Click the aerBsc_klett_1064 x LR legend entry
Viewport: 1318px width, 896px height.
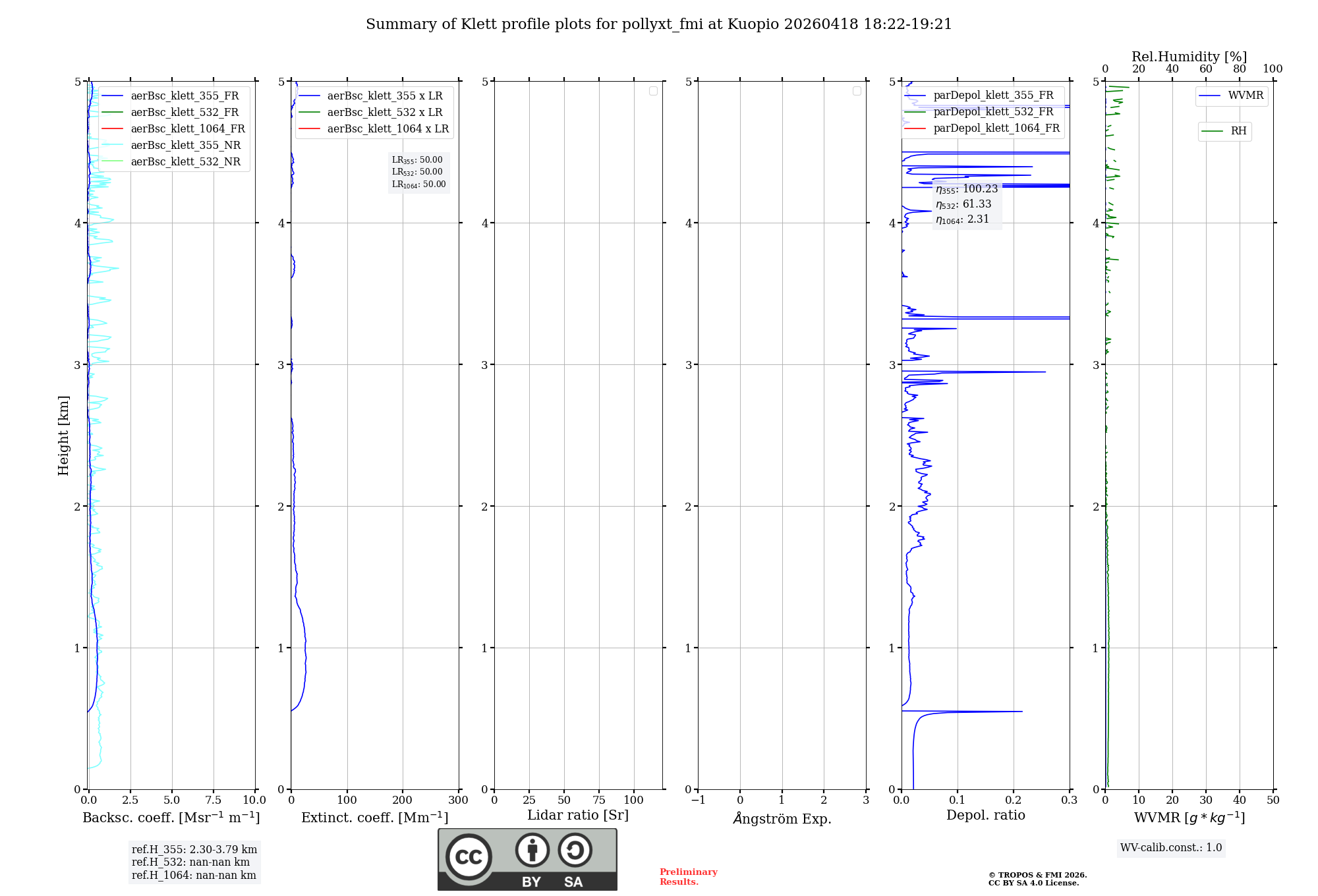click(x=387, y=129)
